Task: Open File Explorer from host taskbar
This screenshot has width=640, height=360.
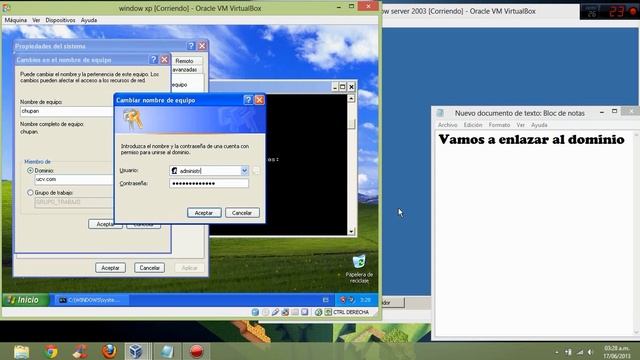Action: (21, 351)
